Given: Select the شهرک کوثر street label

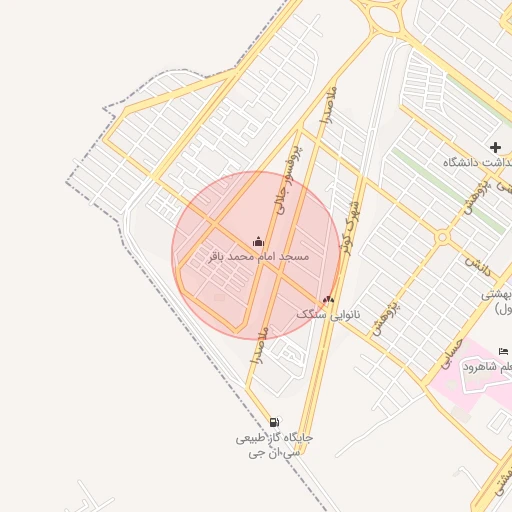Looking at the screenshot, I should (x=350, y=228).
